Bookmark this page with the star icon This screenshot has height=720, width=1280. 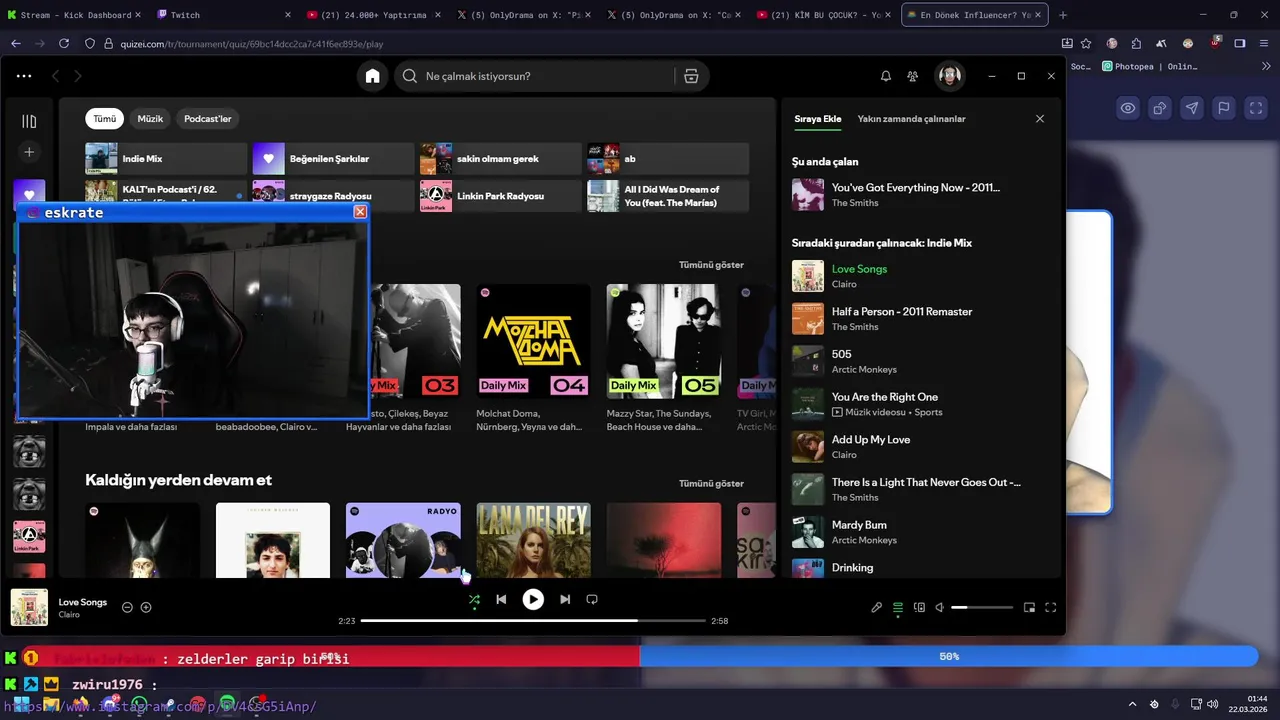1085,44
